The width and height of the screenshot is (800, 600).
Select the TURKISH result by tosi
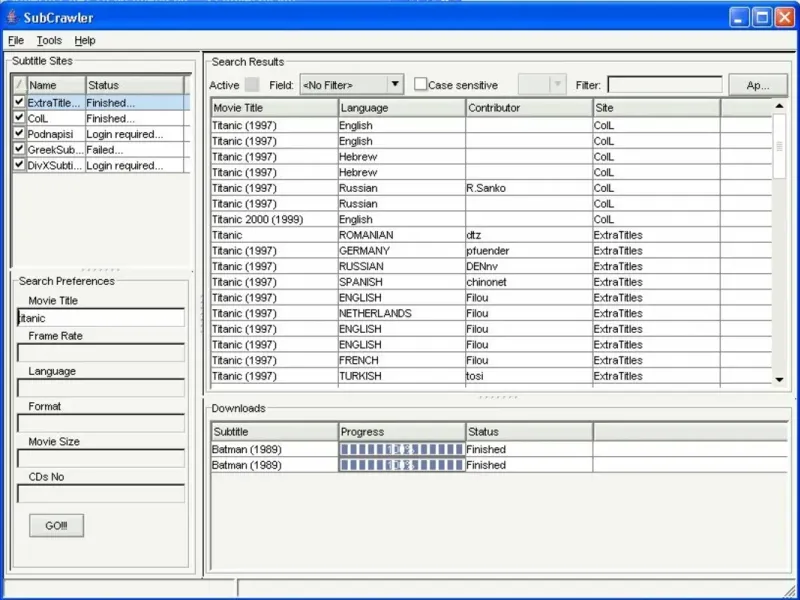[491, 376]
